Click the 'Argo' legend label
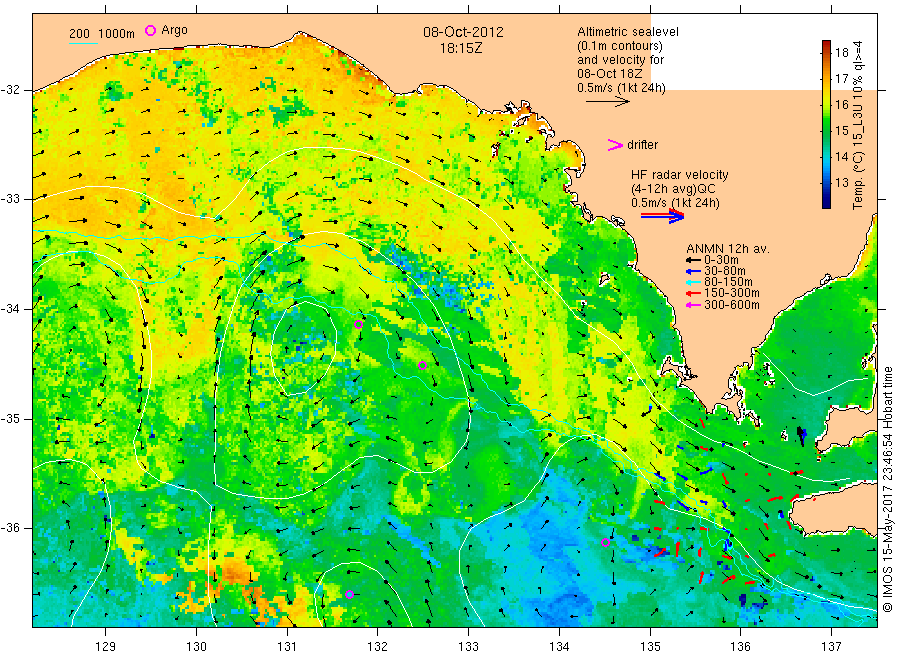The image size is (900, 660). (x=174, y=30)
